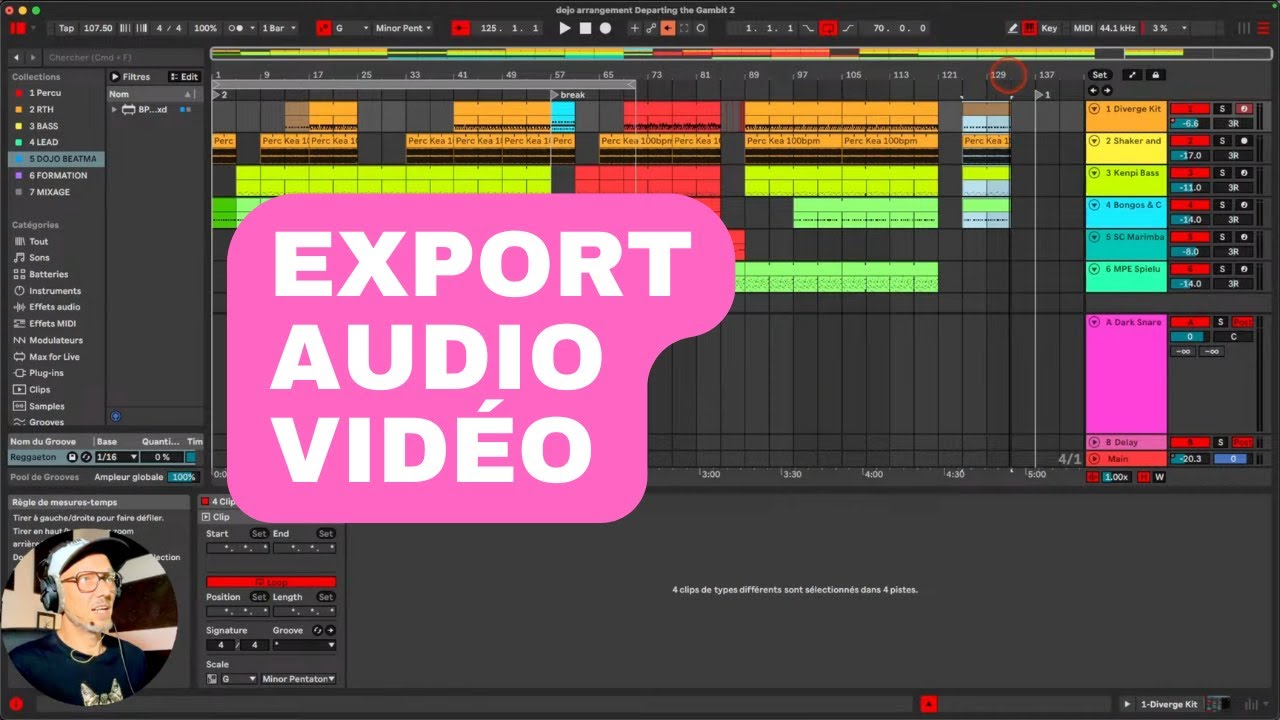Click the browser back arrow

click(x=17, y=58)
